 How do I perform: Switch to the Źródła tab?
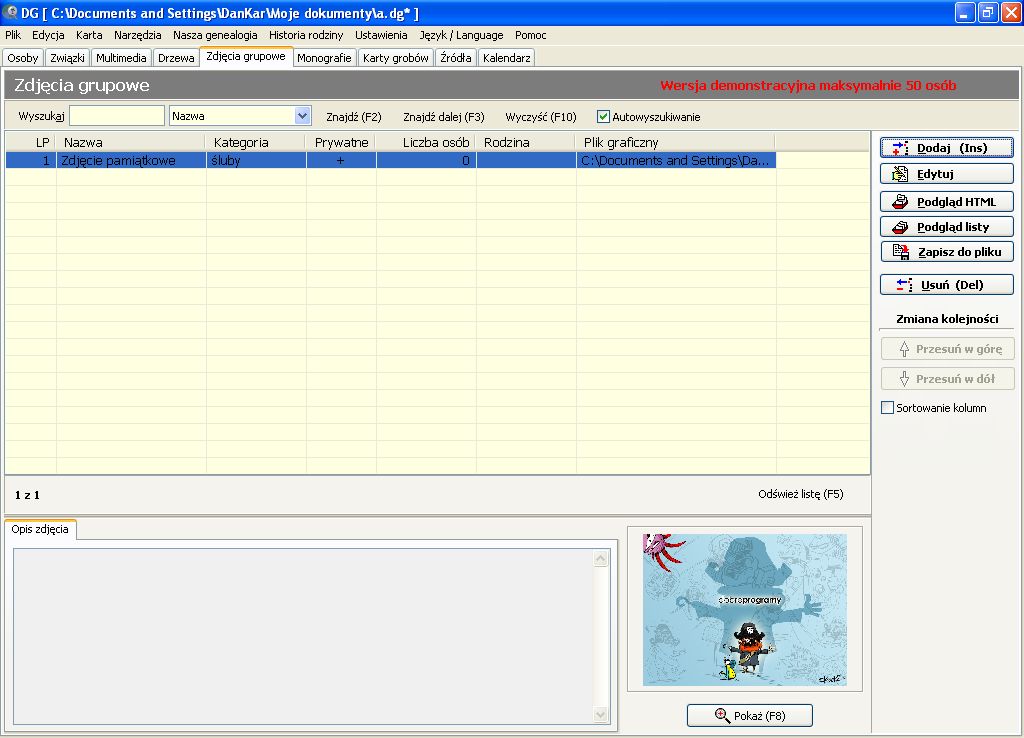pyautogui.click(x=456, y=58)
